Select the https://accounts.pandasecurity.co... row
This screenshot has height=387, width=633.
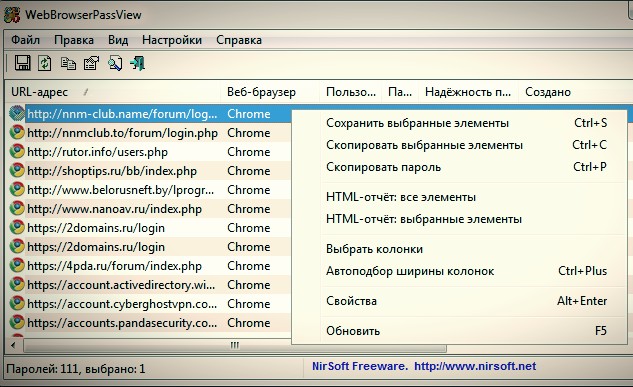pyautogui.click(x=122, y=322)
